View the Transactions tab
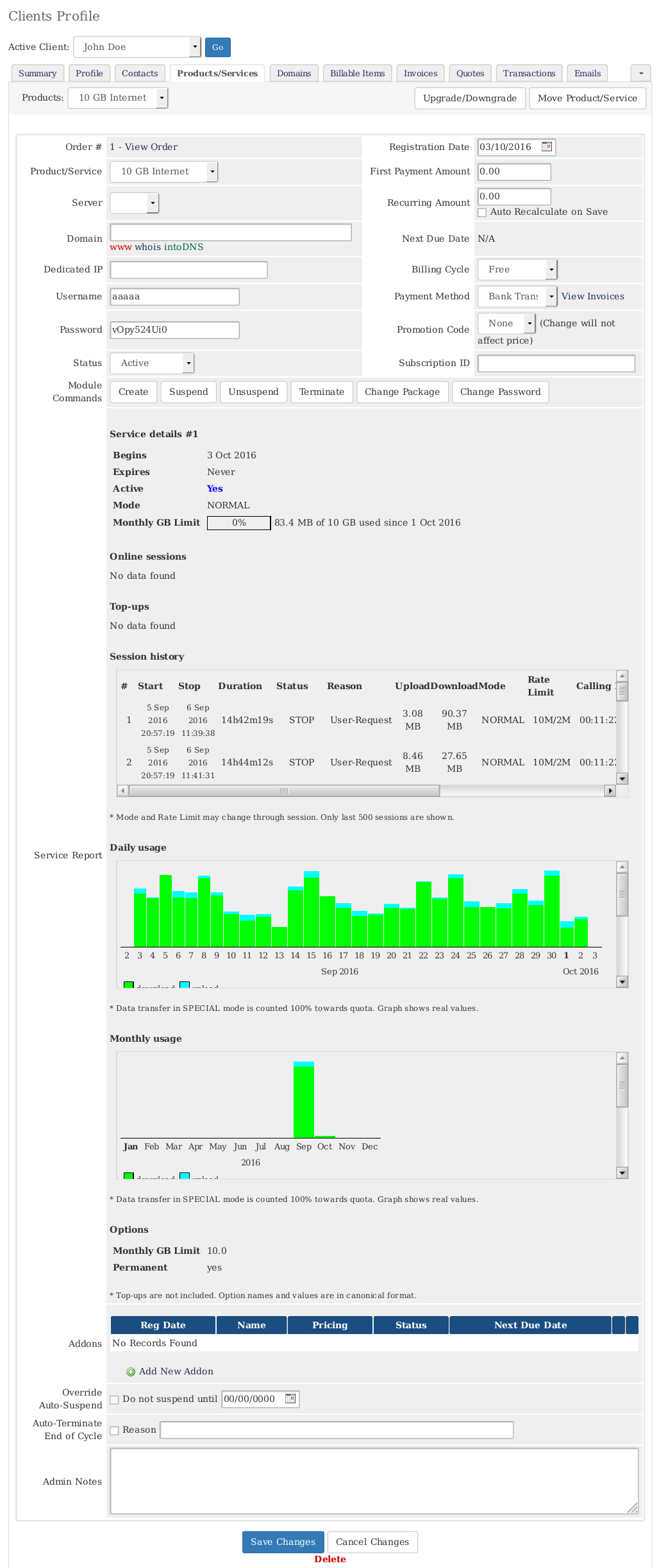The image size is (659, 1568). tap(530, 73)
